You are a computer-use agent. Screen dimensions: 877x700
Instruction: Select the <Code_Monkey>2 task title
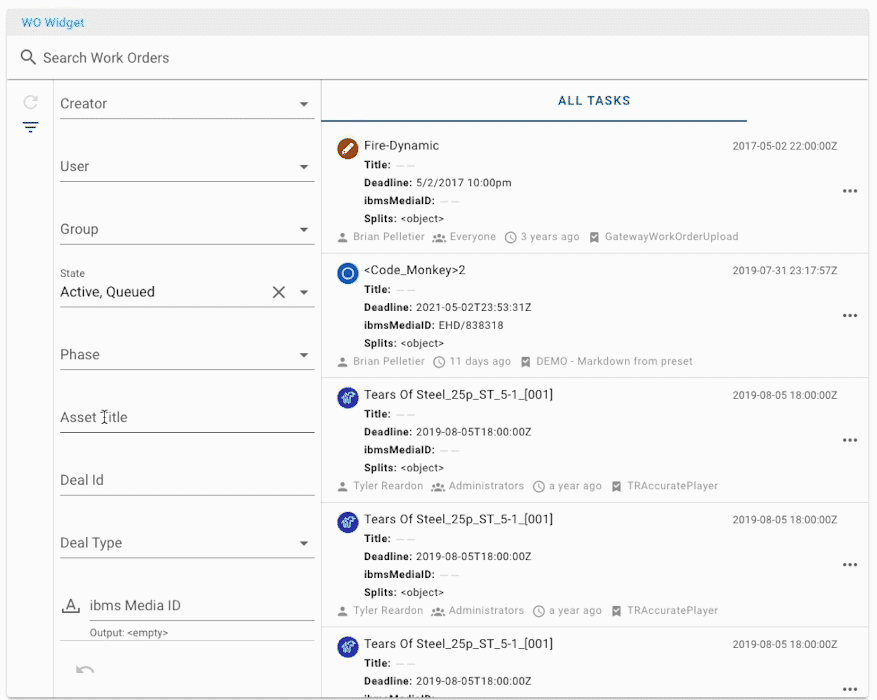tap(414, 270)
